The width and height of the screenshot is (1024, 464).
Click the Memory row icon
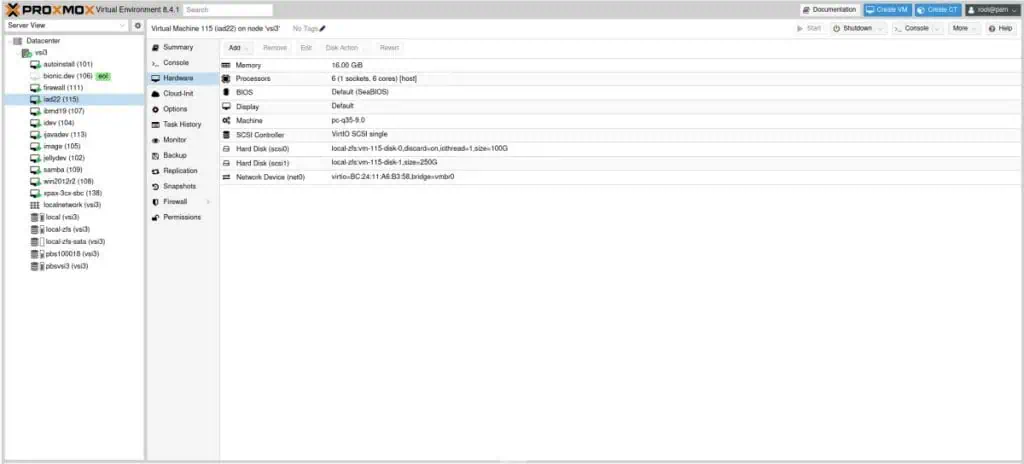[x=226, y=64]
